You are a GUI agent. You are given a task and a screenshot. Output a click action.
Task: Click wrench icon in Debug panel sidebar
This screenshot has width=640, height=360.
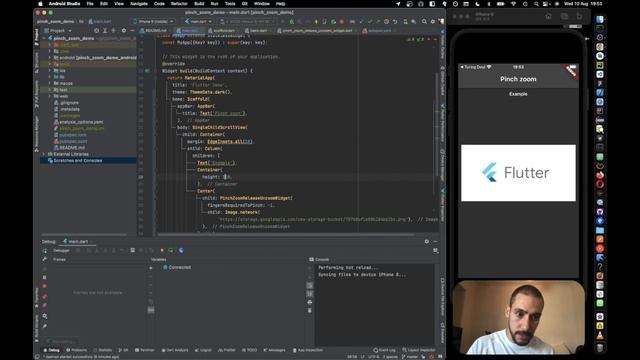(44, 260)
